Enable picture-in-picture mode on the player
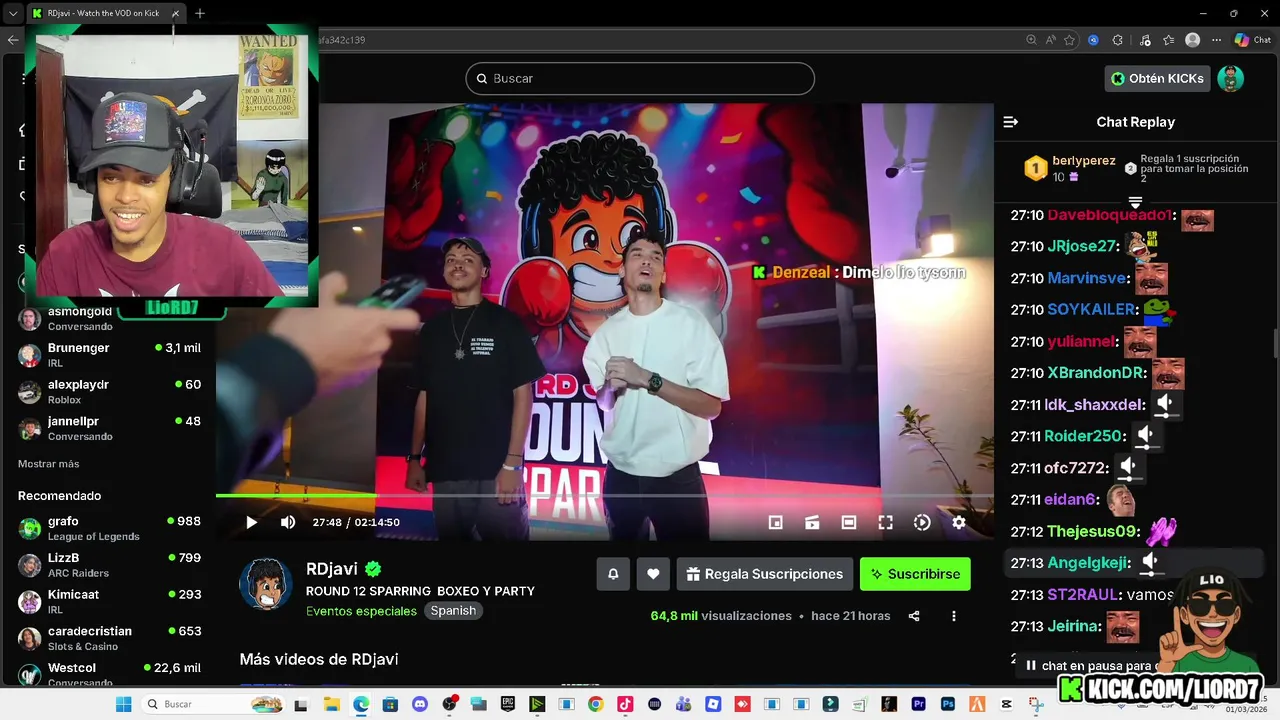Image resolution: width=1280 pixels, height=720 pixels. pos(775,522)
